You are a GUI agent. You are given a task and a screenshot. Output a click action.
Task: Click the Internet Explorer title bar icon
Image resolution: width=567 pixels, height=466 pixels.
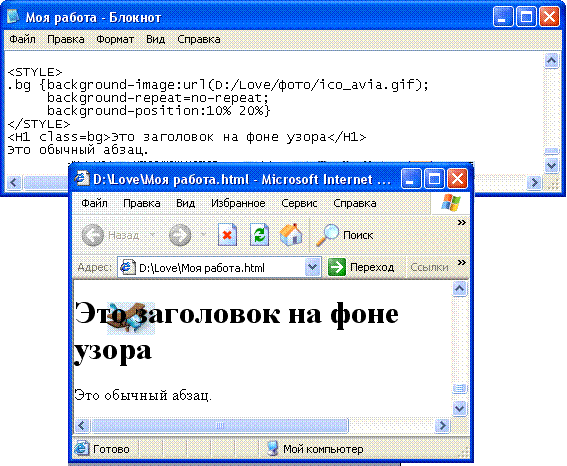coord(82,178)
